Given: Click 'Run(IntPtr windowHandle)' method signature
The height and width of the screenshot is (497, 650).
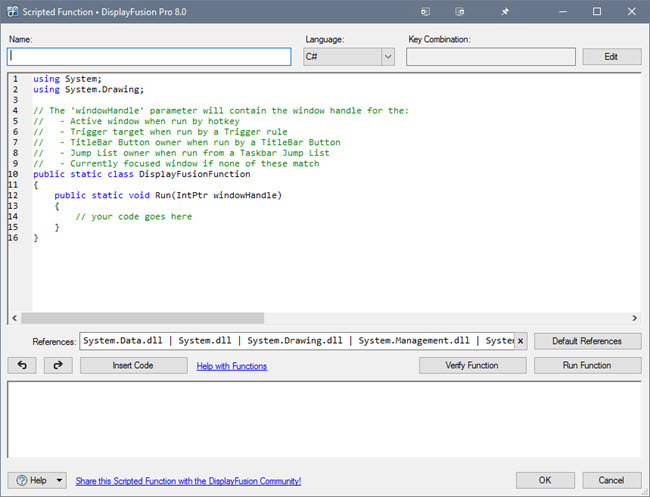Looking at the screenshot, I should click(218, 195).
